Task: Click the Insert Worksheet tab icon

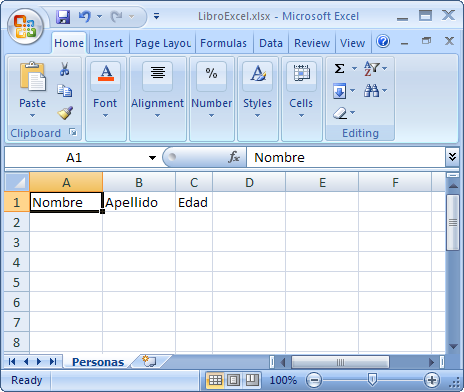Action: click(x=149, y=361)
